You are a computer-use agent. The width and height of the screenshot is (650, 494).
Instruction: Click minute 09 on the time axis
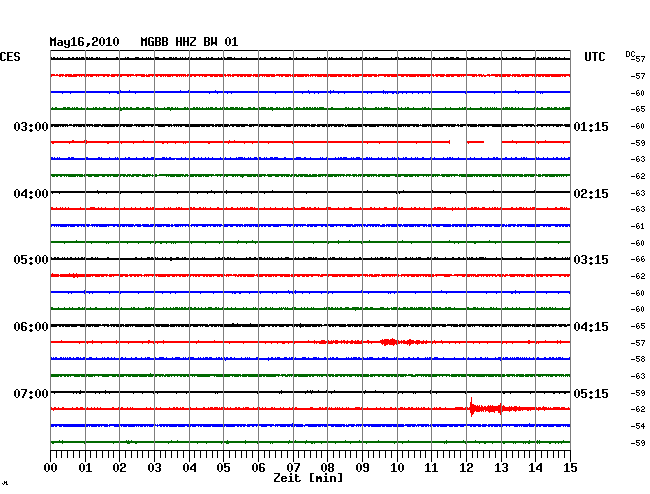click(x=362, y=467)
